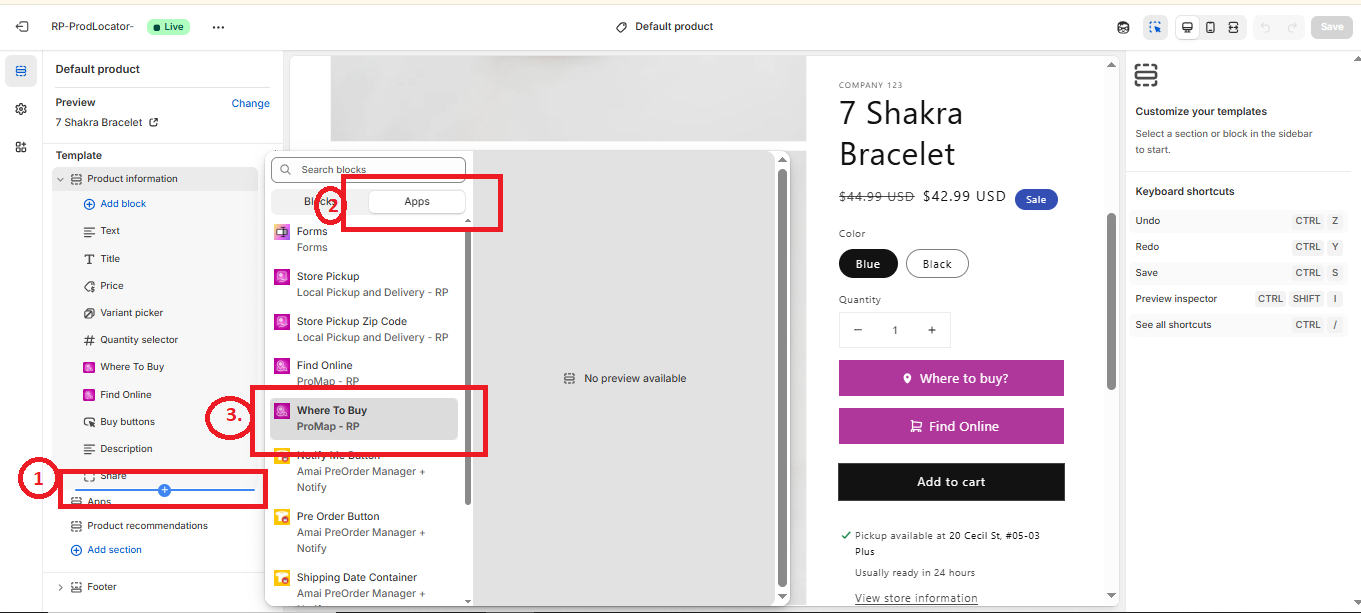Switch to fullscreen width preview icon
1361x613 pixels.
point(1234,27)
